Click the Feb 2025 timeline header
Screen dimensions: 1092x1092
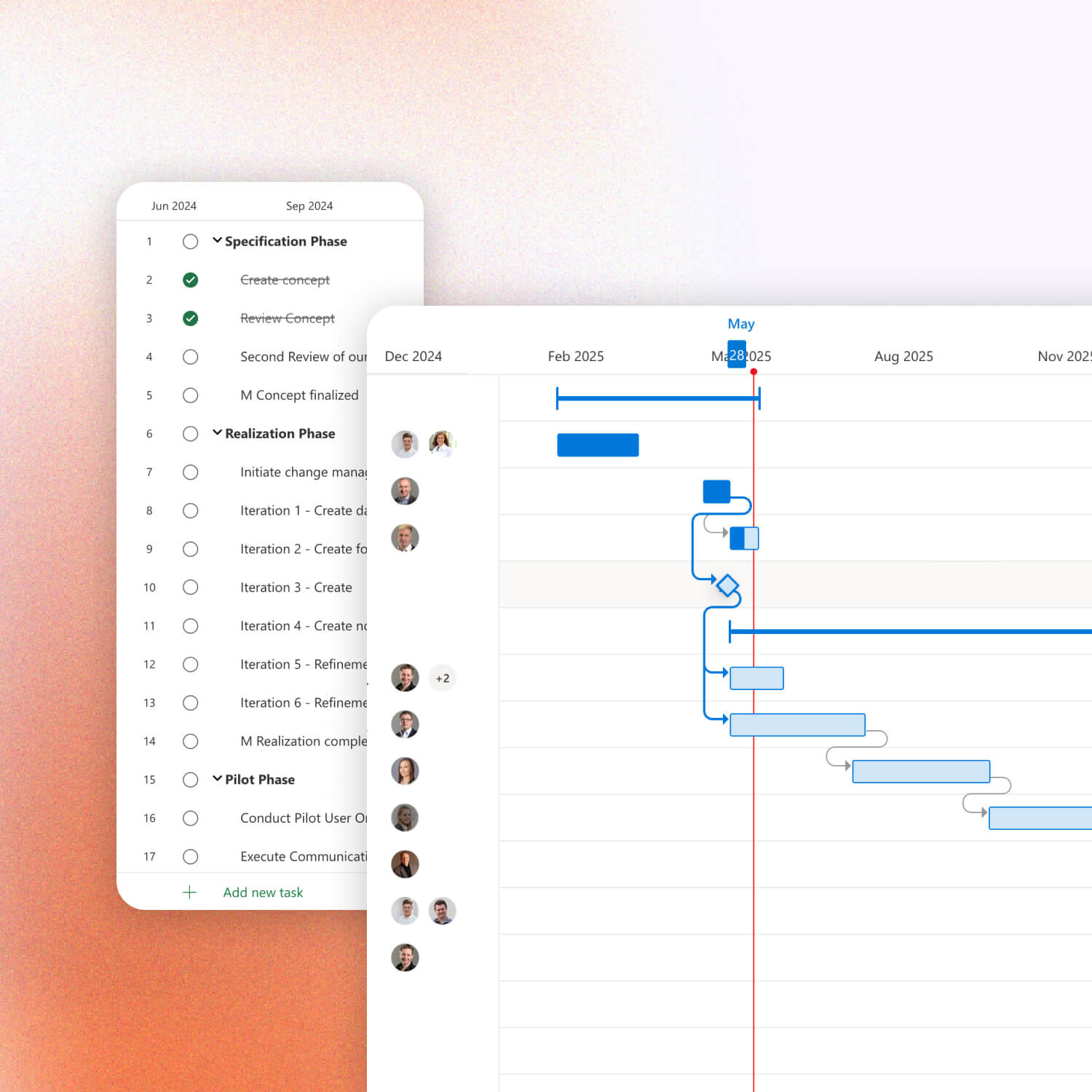576,357
